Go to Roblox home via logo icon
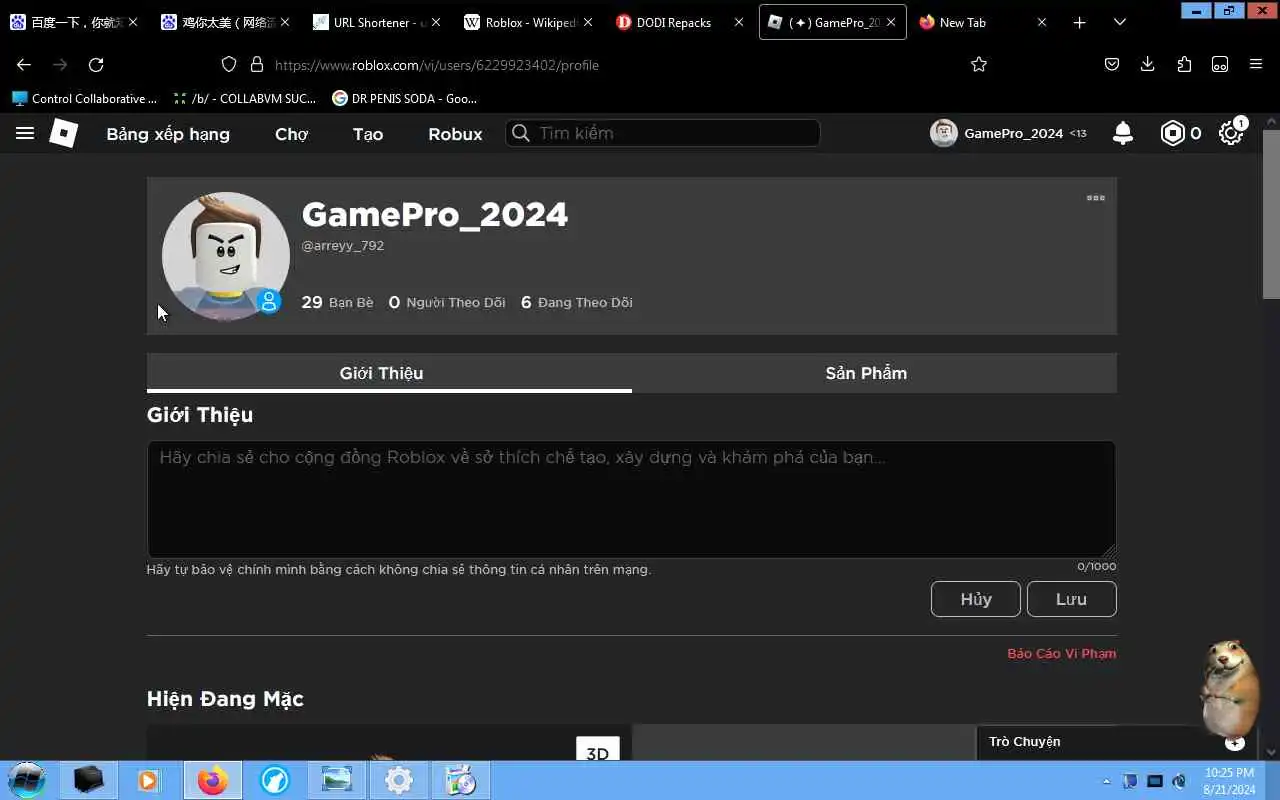The height and width of the screenshot is (800, 1280). [x=64, y=133]
